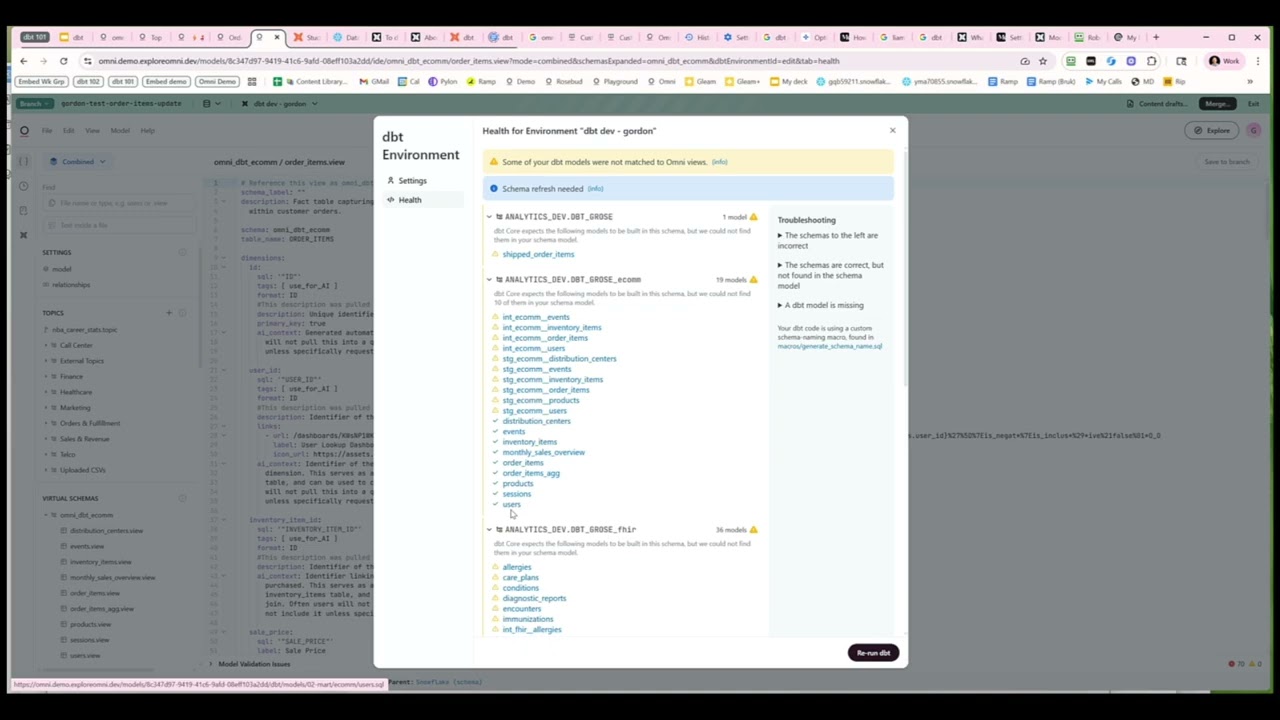Collapse the ANALYTICS_DEV.DBT_GROSE_fhir schema section
Image resolution: width=1280 pixels, height=720 pixels.
pos(489,530)
